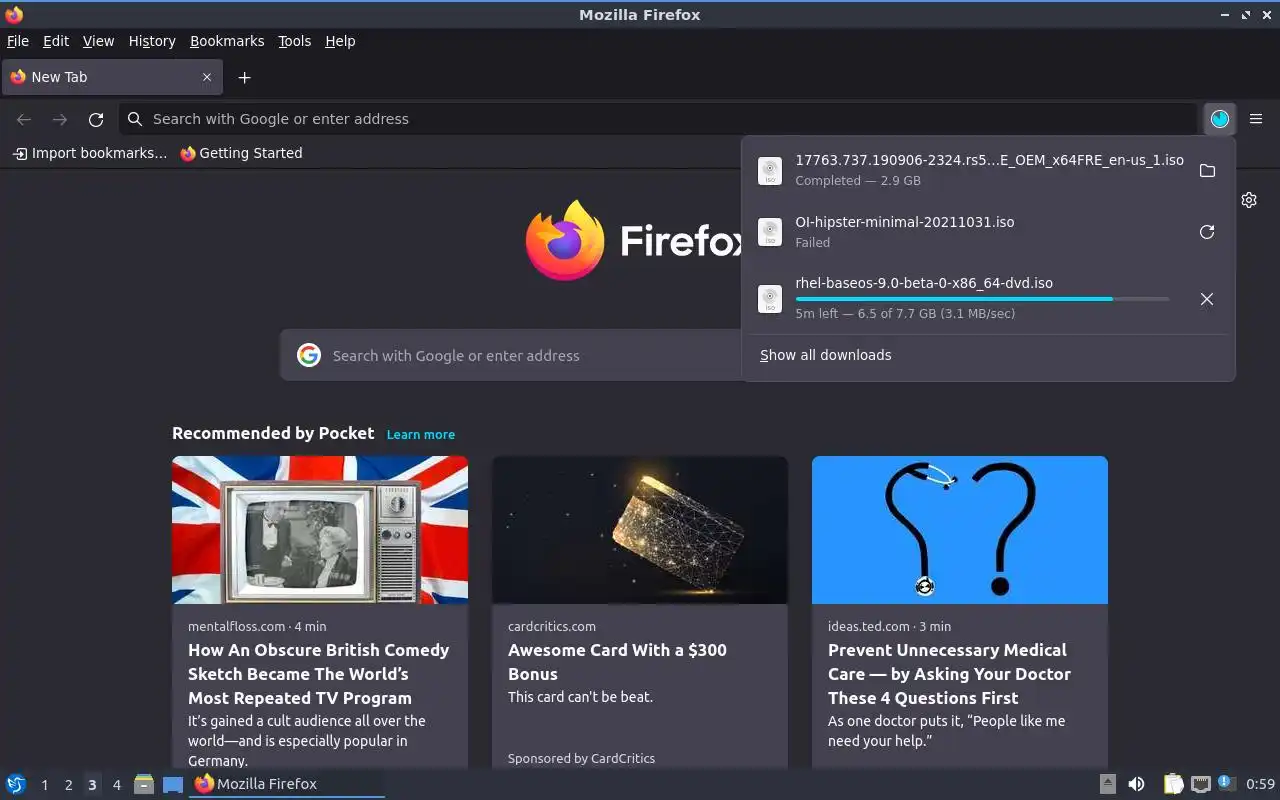Open the Bookmarks menu
1280x800 pixels.
(x=227, y=41)
